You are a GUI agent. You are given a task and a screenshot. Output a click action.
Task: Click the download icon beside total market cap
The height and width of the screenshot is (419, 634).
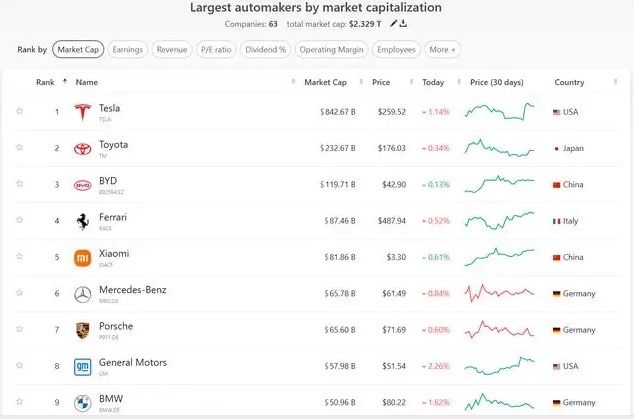click(x=403, y=23)
